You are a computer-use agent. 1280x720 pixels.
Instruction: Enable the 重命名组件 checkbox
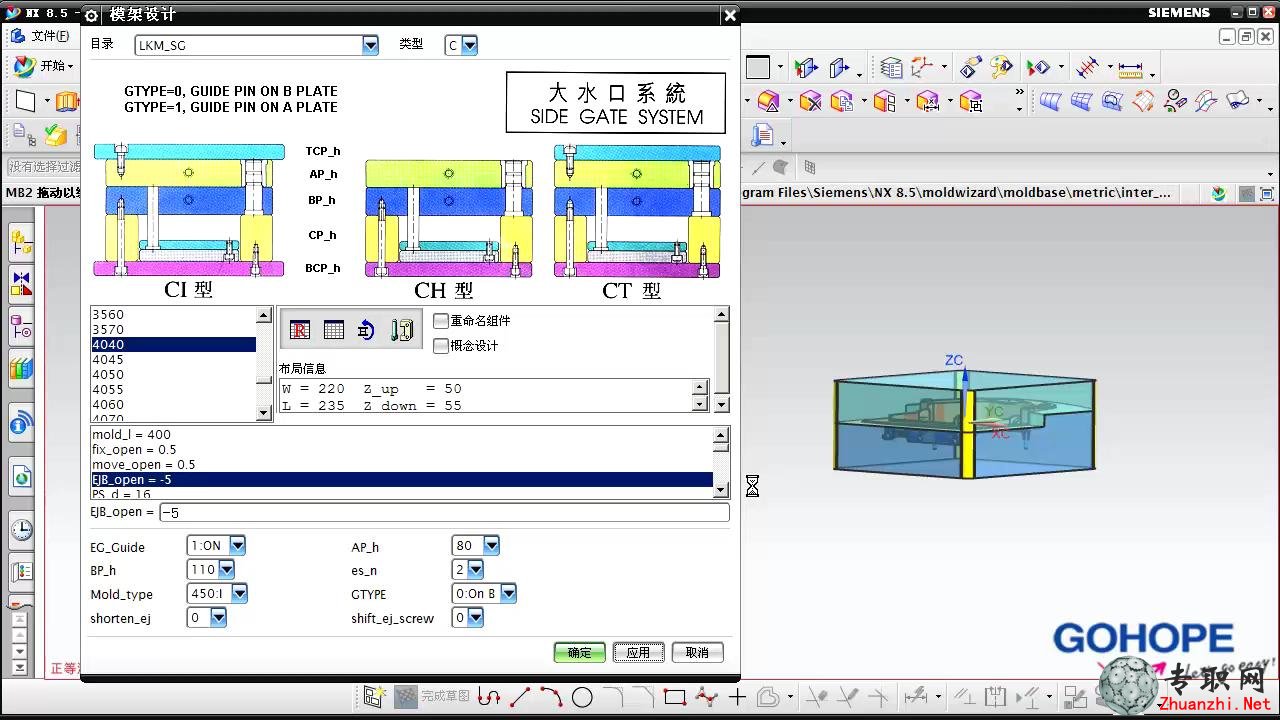click(x=441, y=321)
